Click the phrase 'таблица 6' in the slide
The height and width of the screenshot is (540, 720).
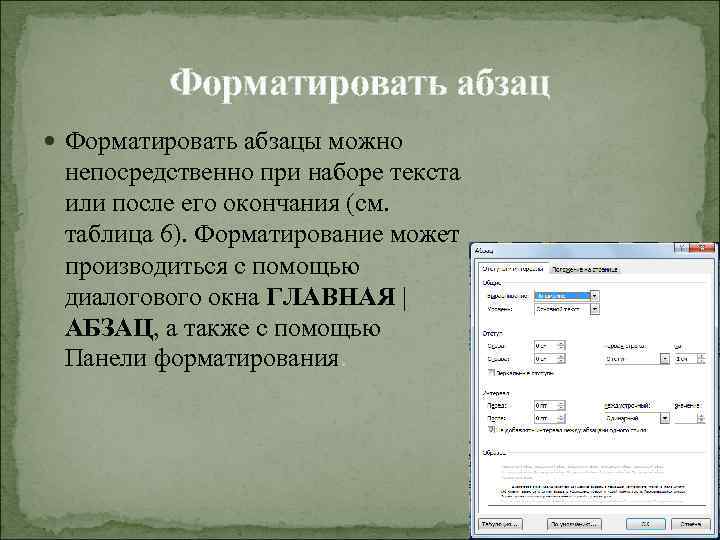[118, 235]
